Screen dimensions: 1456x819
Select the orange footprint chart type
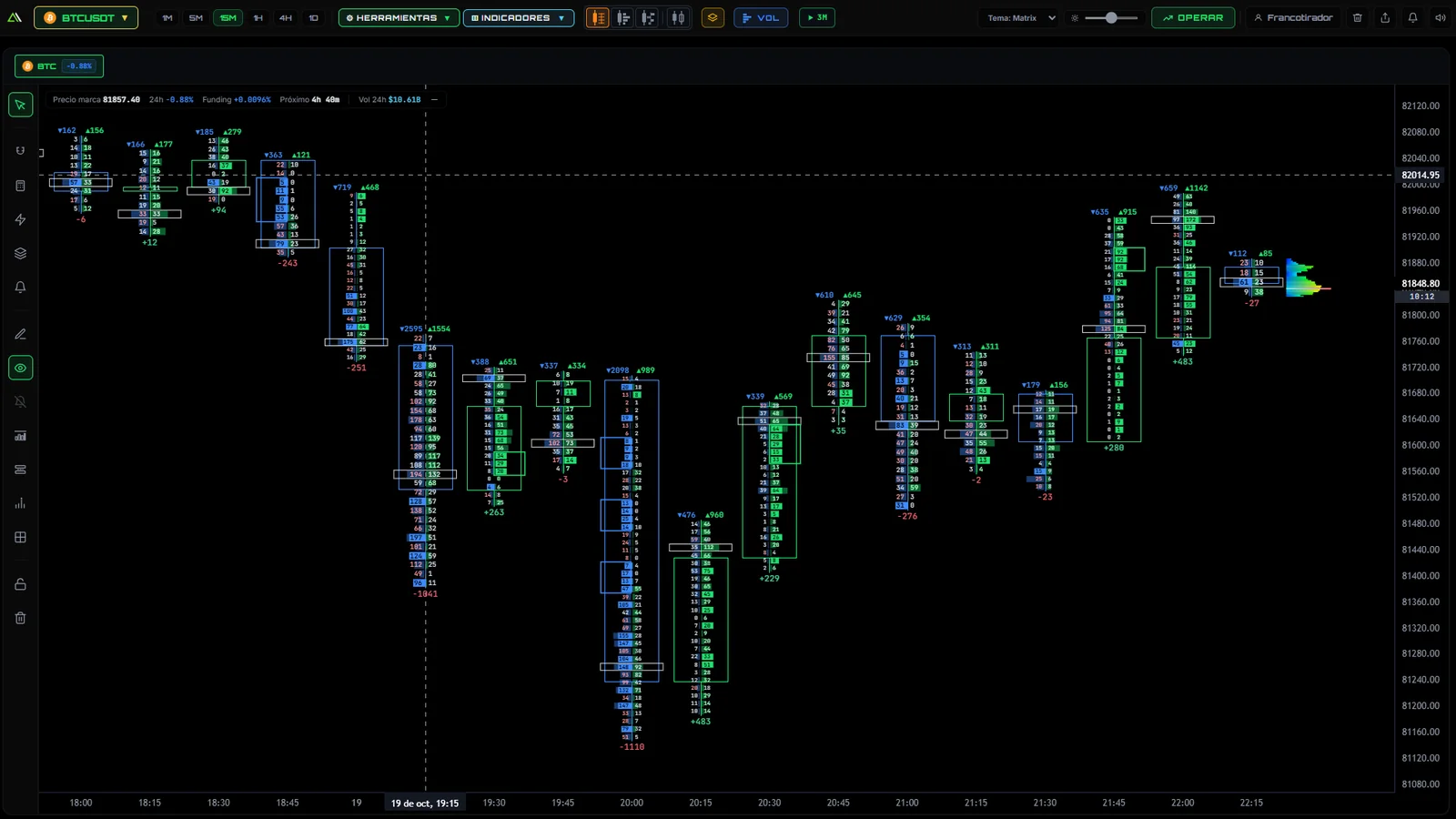pos(598,17)
